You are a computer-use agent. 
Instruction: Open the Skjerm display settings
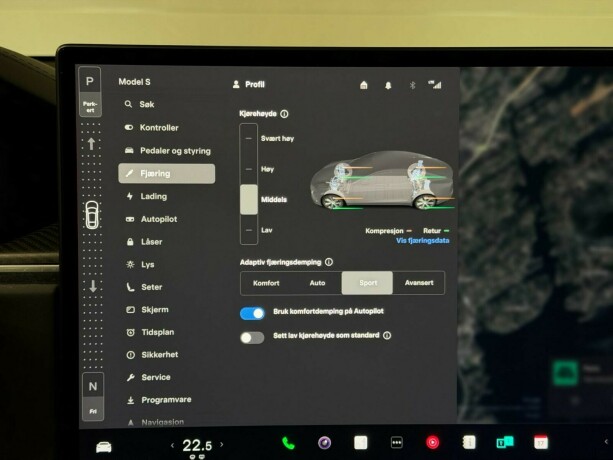[x=147, y=310]
